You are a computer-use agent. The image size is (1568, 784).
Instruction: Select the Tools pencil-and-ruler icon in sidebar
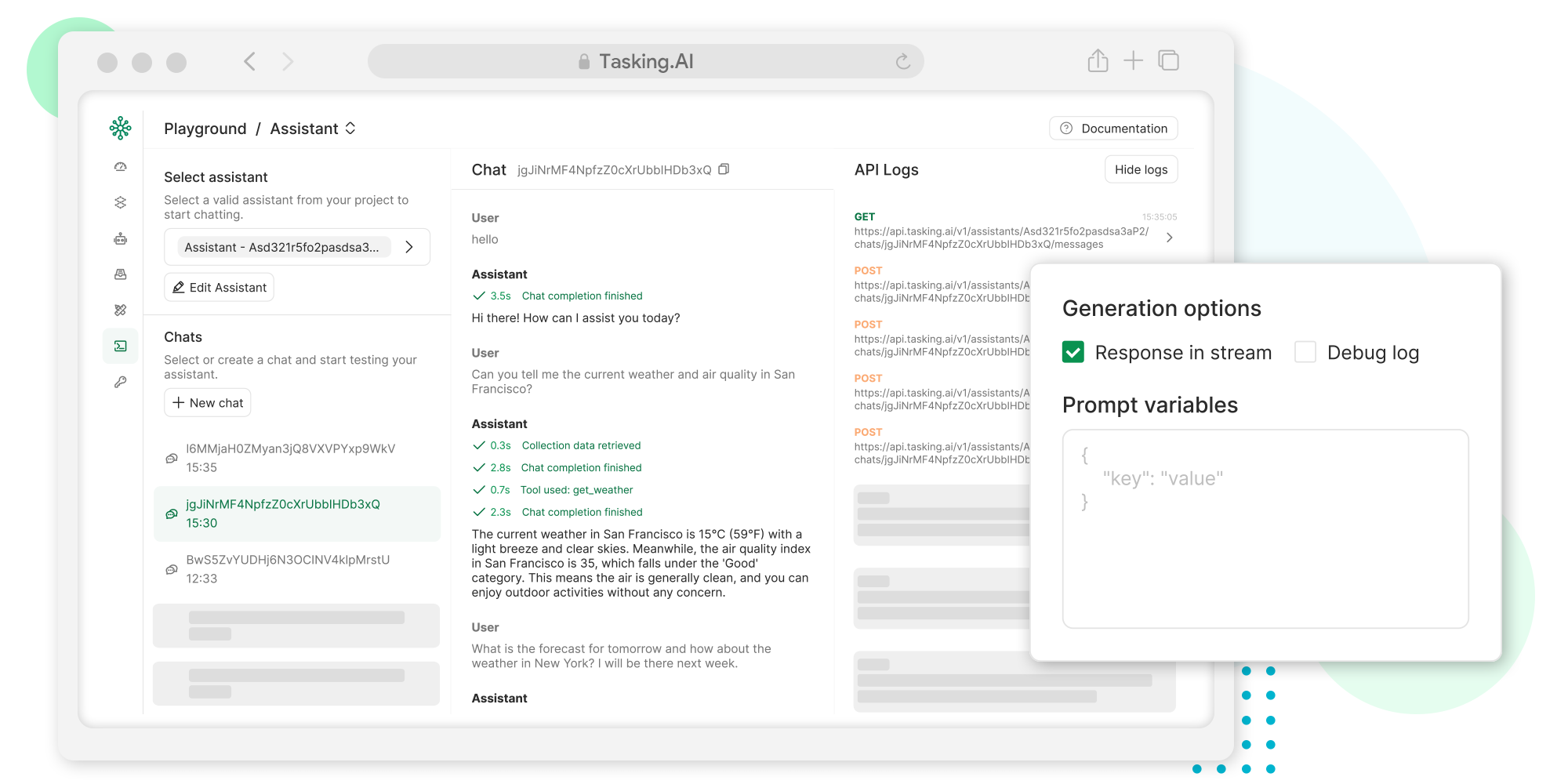(x=120, y=309)
